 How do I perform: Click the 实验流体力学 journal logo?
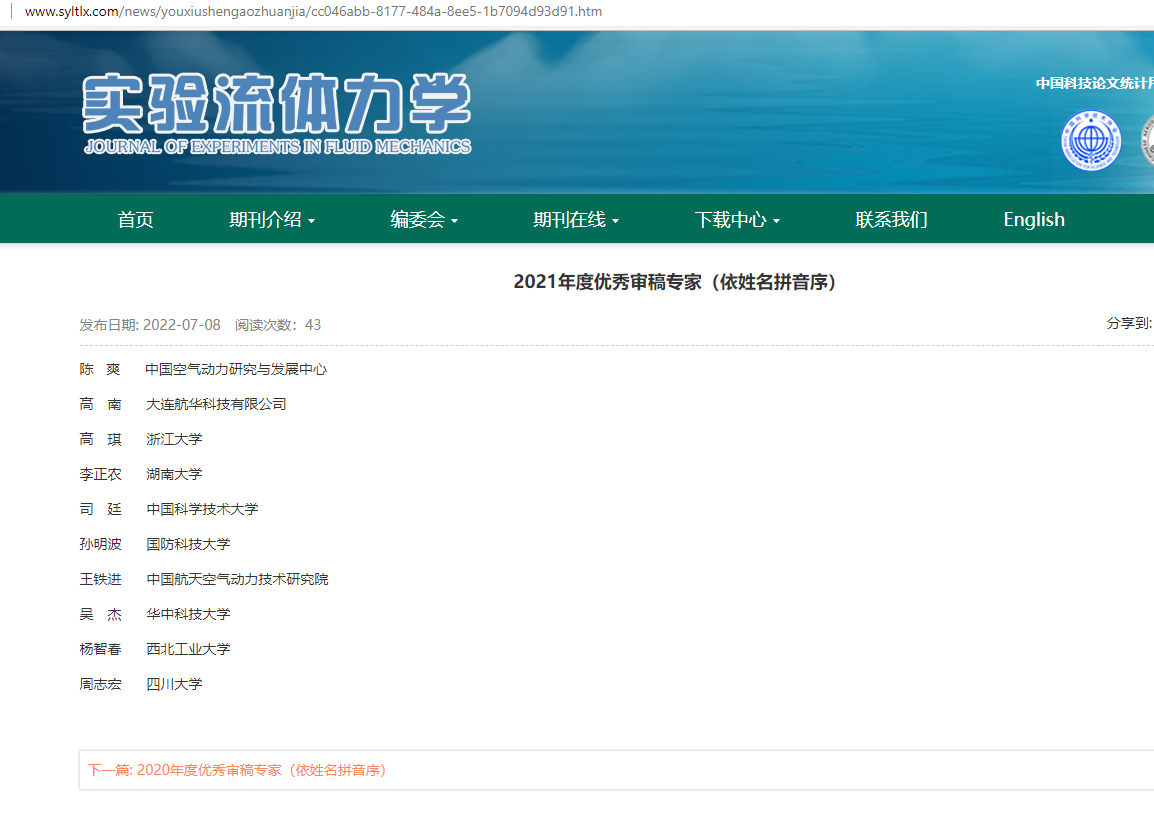(277, 114)
